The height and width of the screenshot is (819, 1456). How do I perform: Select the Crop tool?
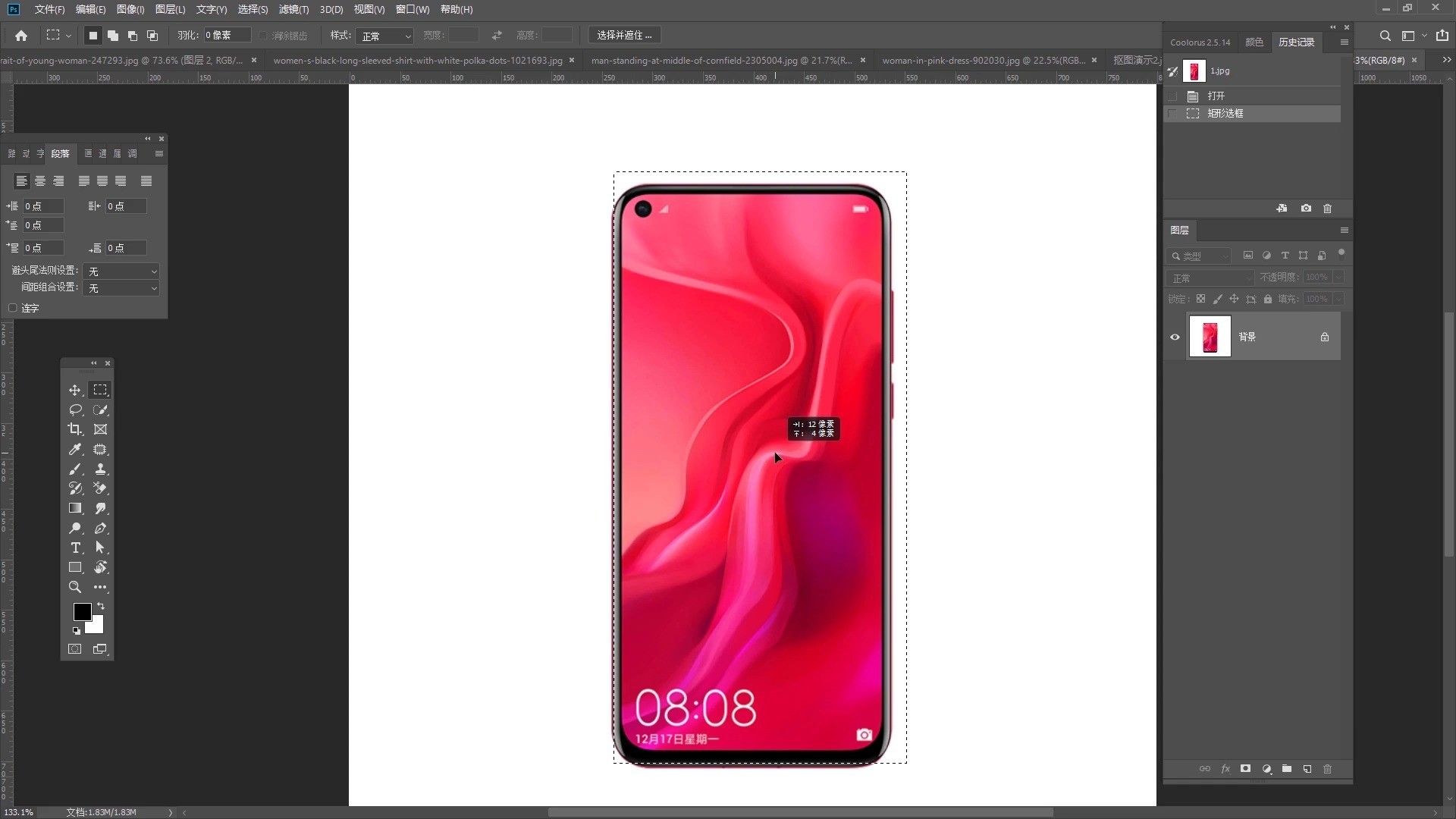click(74, 429)
